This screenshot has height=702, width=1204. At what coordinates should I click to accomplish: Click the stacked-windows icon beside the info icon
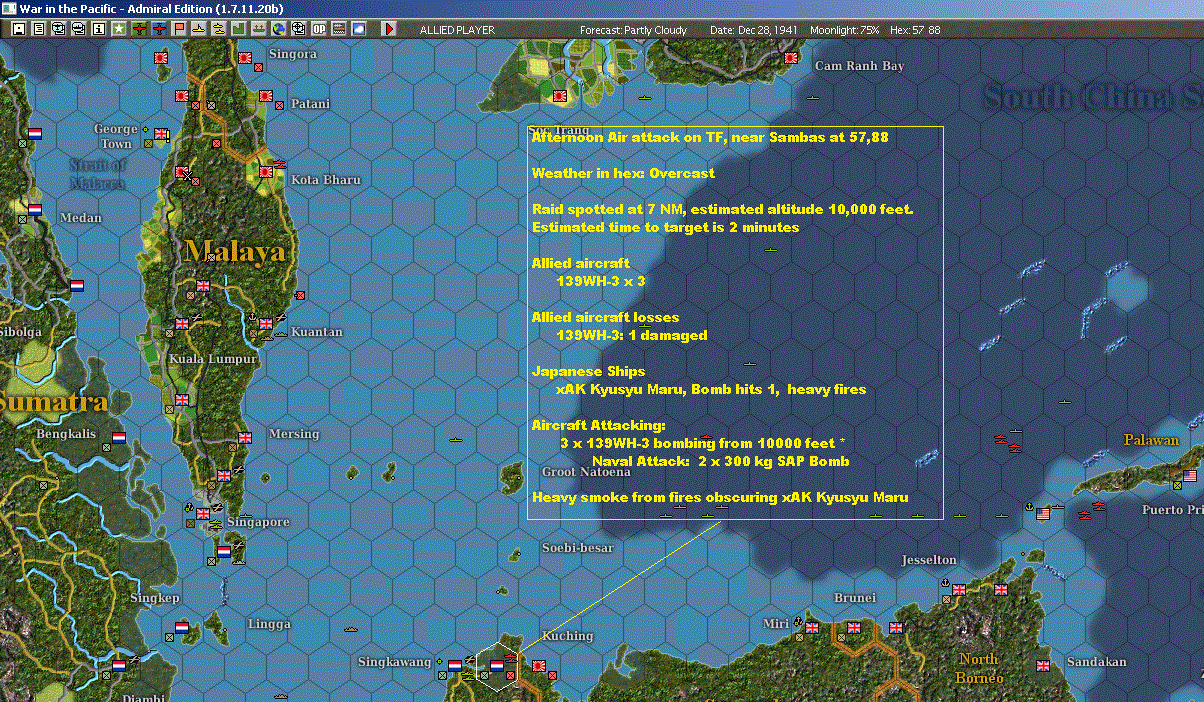pos(79,29)
